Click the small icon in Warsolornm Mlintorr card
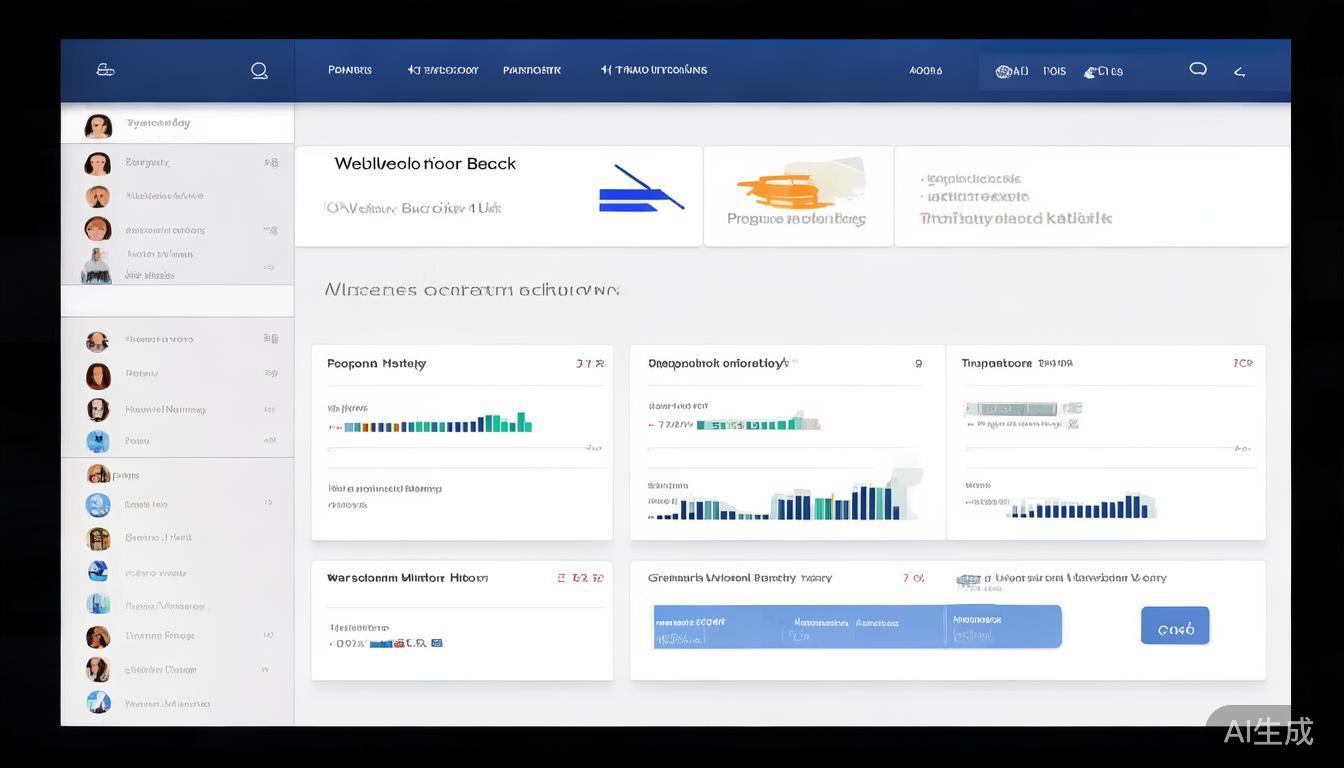The height and width of the screenshot is (768, 1344). tap(436, 643)
